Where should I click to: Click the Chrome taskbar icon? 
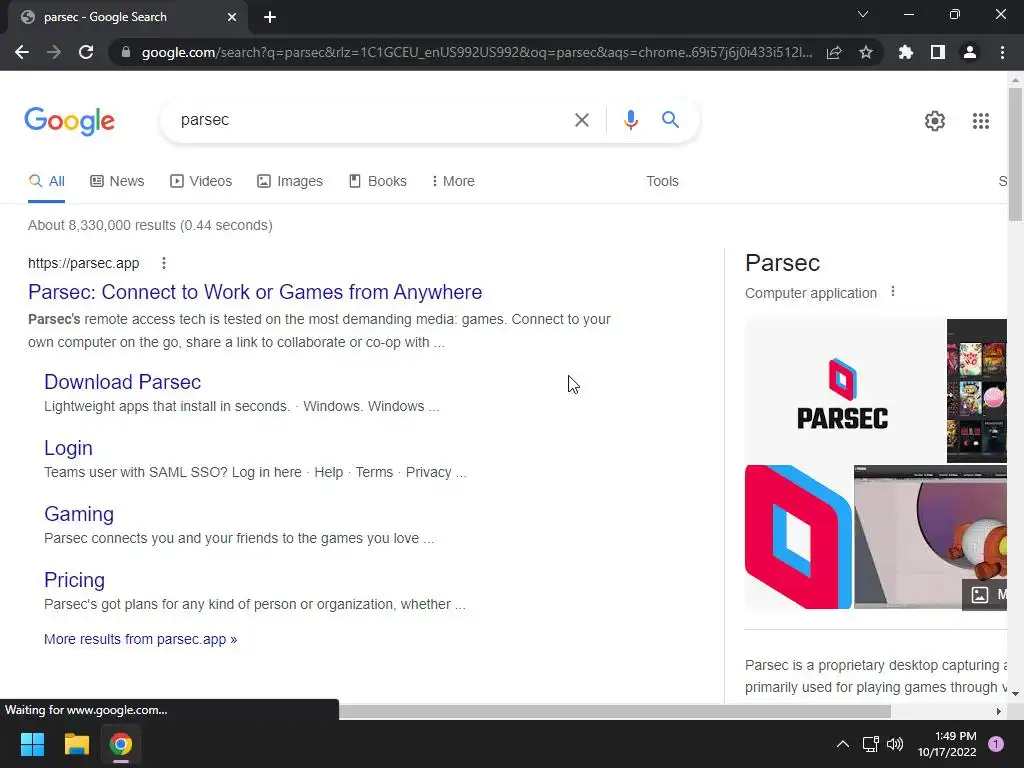(121, 744)
